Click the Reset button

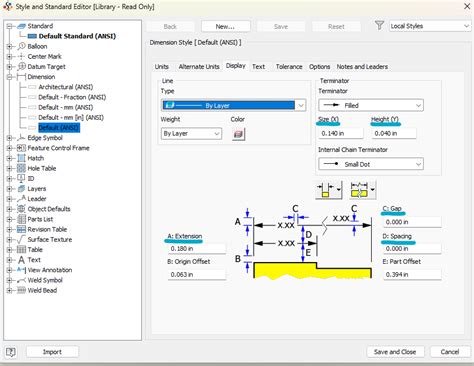pos(336,26)
